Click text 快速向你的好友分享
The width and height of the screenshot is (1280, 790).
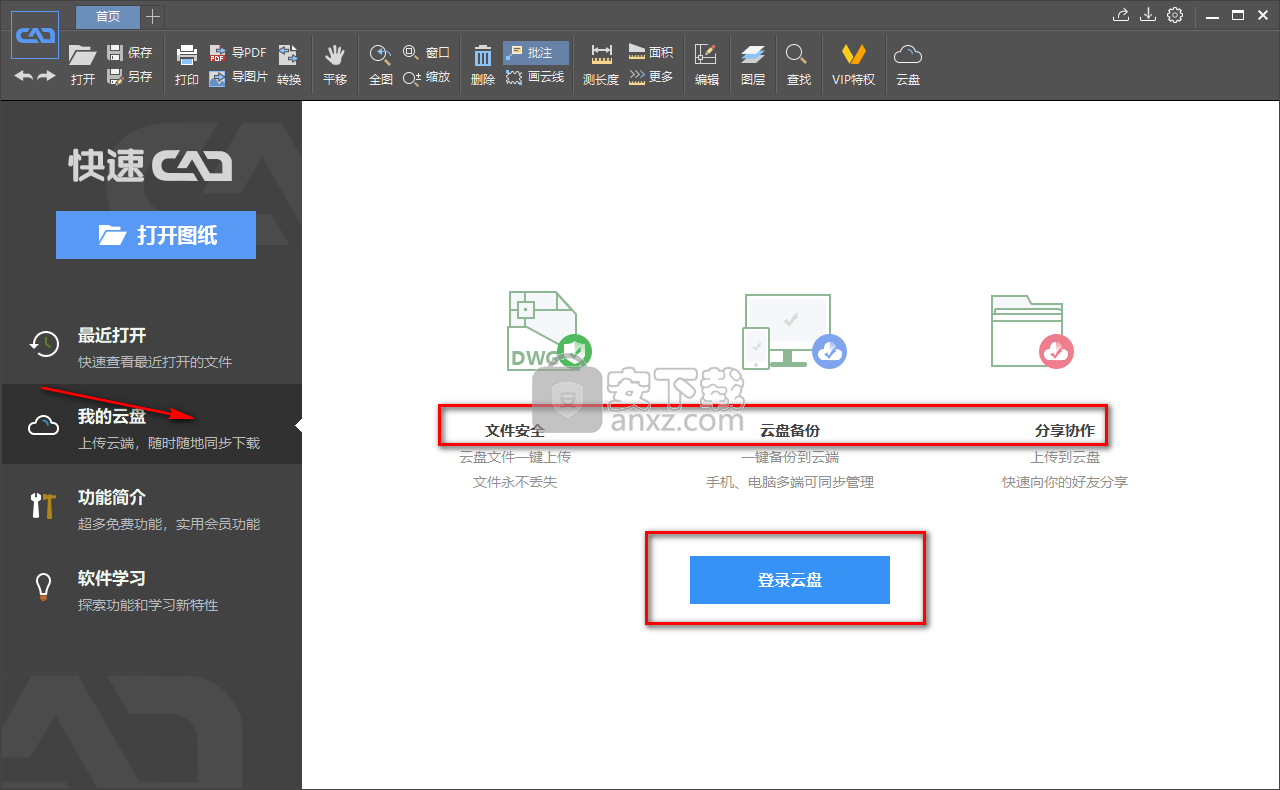(x=1065, y=482)
